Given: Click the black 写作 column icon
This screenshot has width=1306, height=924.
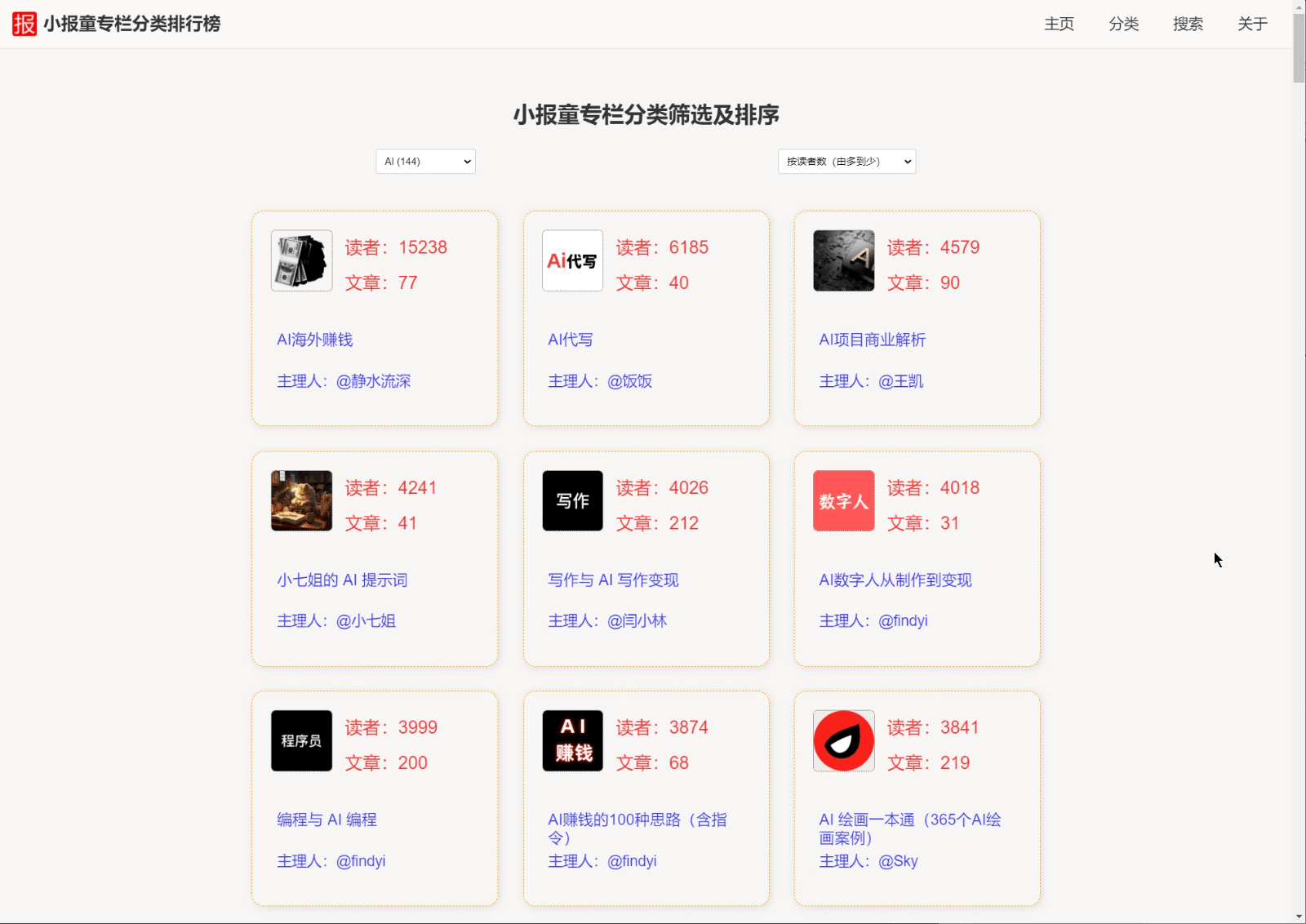Looking at the screenshot, I should (571, 500).
